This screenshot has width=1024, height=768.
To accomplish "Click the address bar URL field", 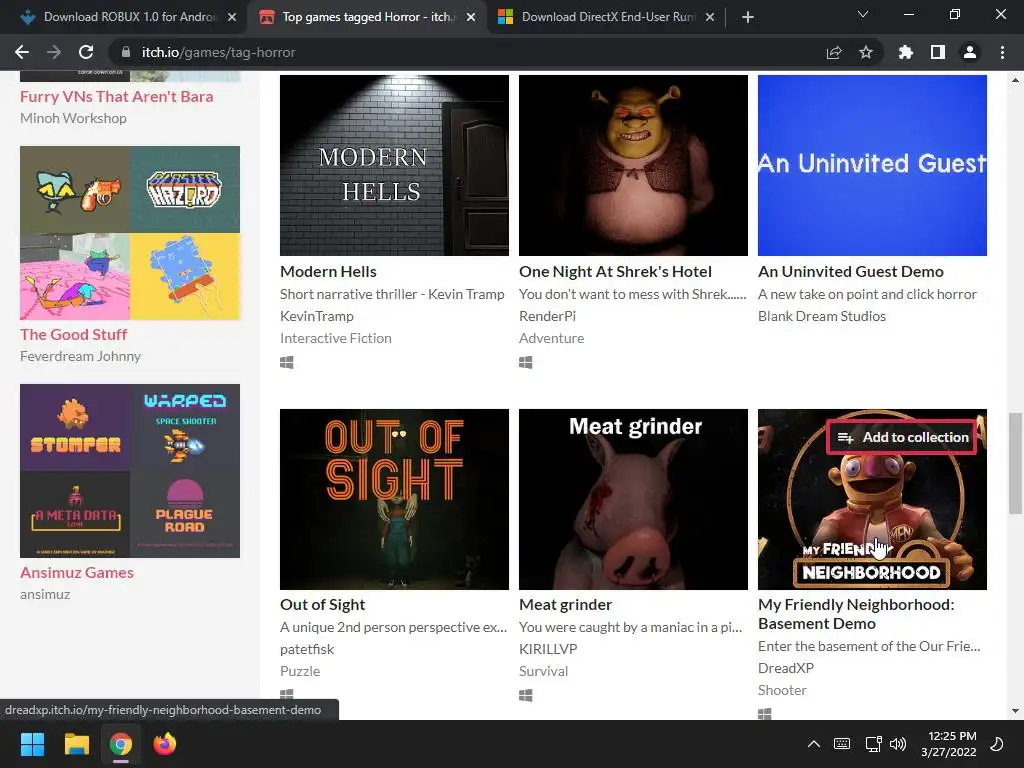I will click(457, 52).
